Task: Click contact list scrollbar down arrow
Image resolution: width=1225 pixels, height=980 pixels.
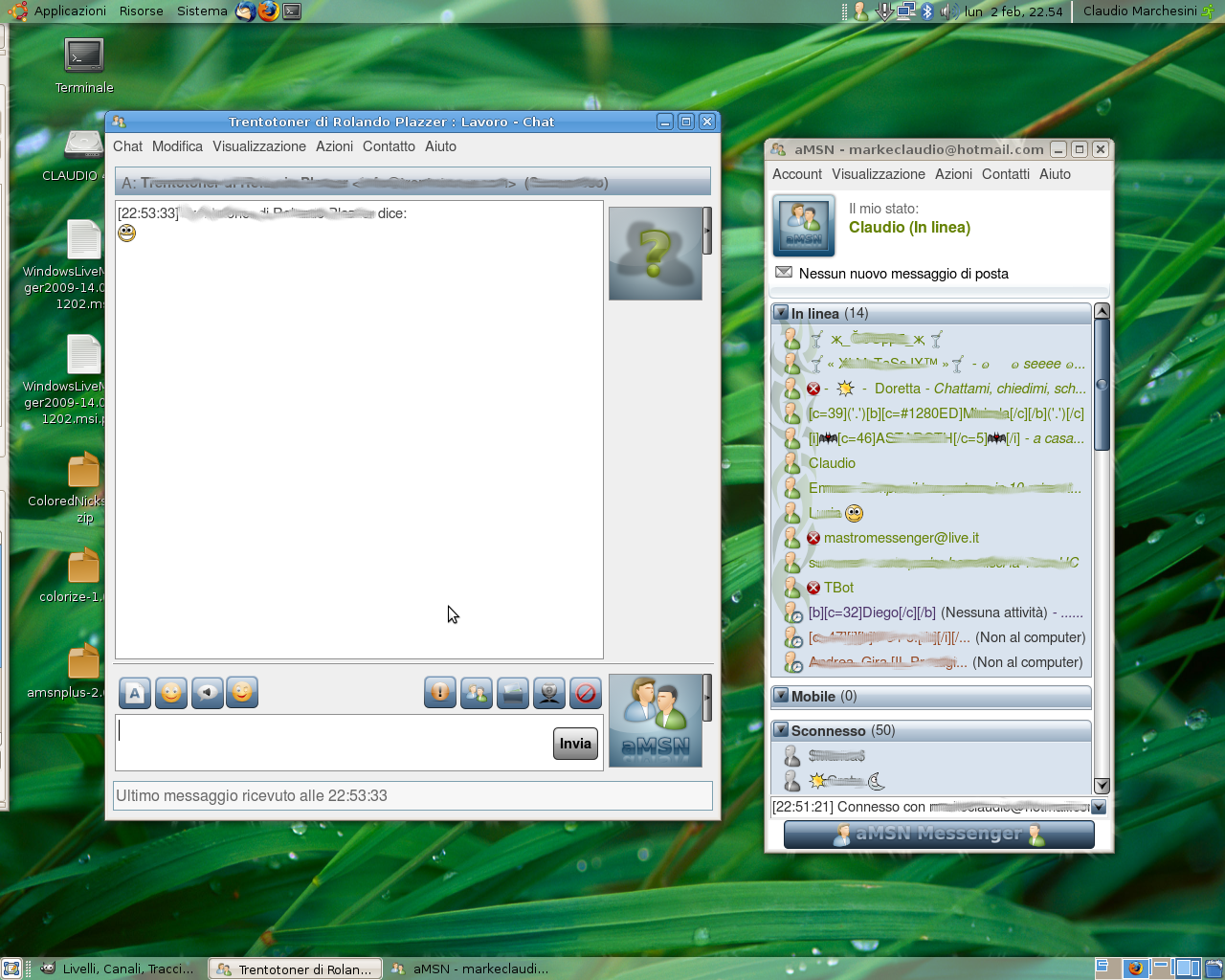Action: pyautogui.click(x=1102, y=786)
